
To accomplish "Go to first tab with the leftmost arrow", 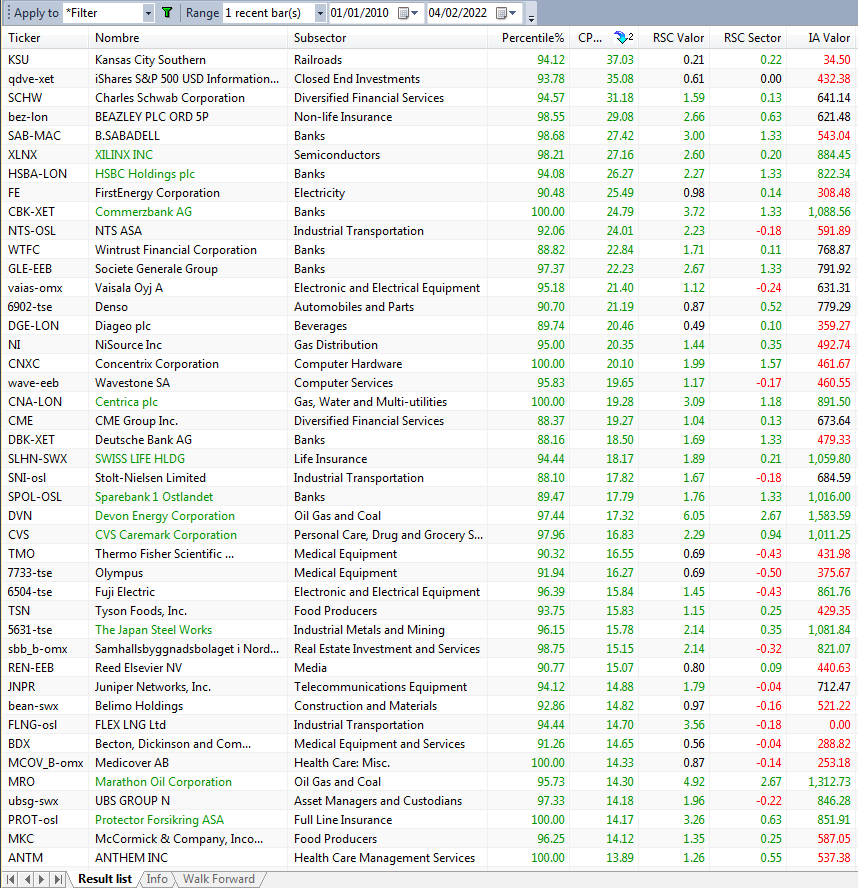I will tap(11, 880).
